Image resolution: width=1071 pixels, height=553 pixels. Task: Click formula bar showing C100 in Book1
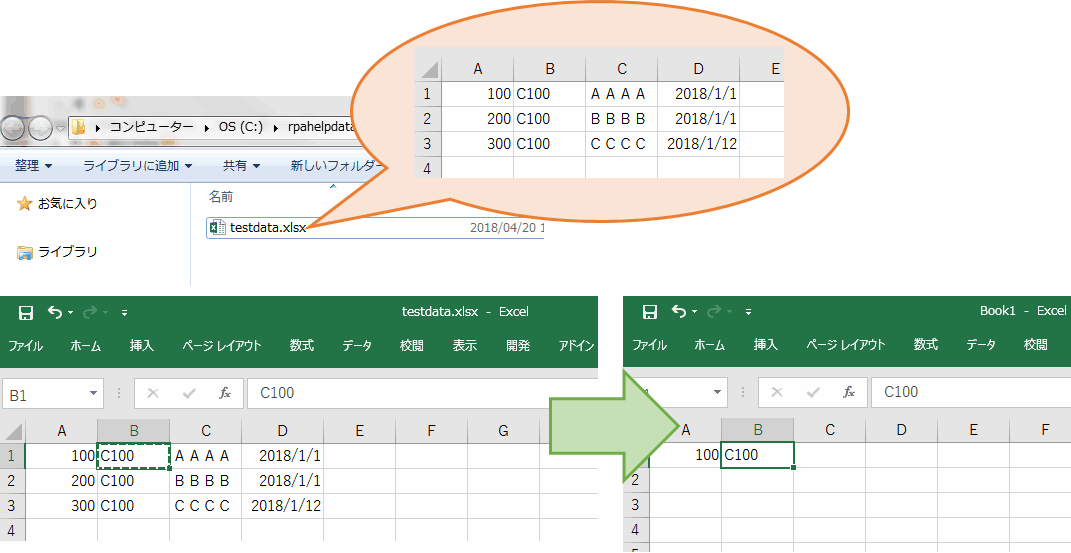(960, 392)
